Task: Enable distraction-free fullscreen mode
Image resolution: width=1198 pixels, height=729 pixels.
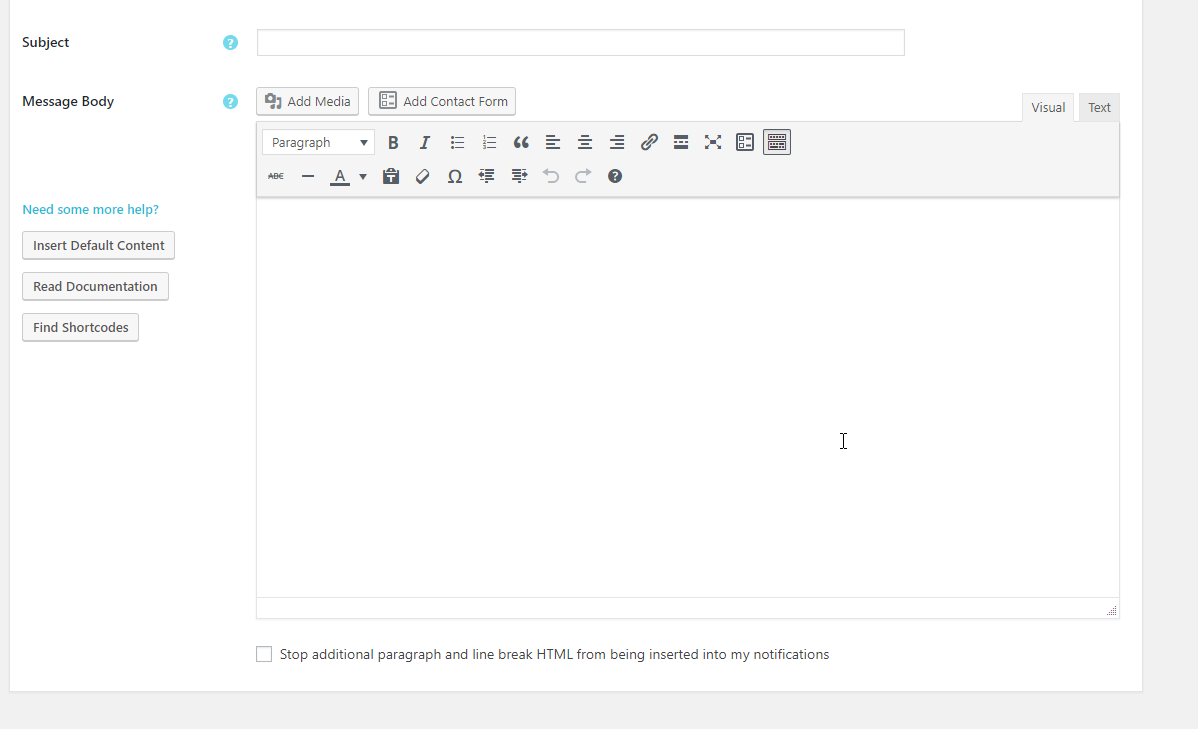Action: pyautogui.click(x=713, y=143)
